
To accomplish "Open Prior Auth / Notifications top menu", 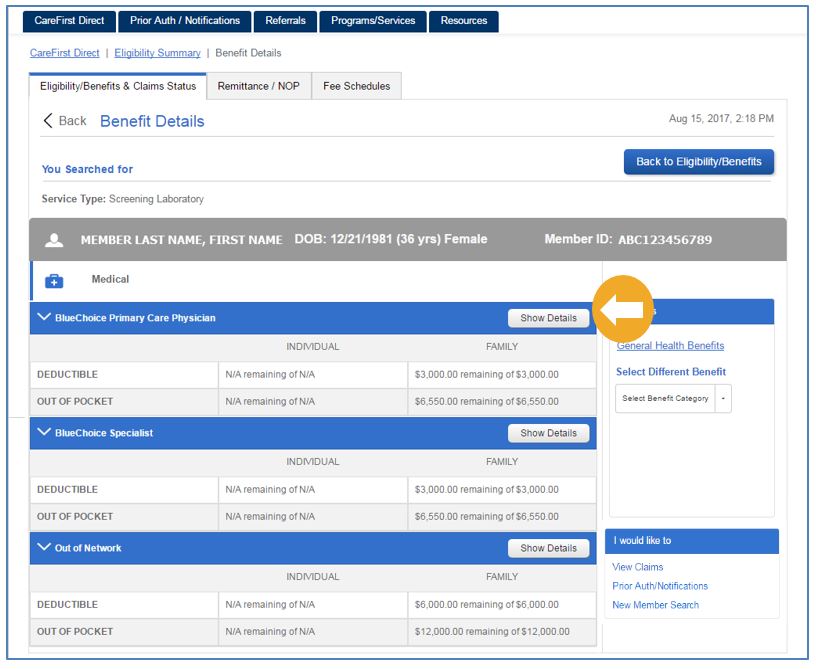I will click(x=185, y=21).
